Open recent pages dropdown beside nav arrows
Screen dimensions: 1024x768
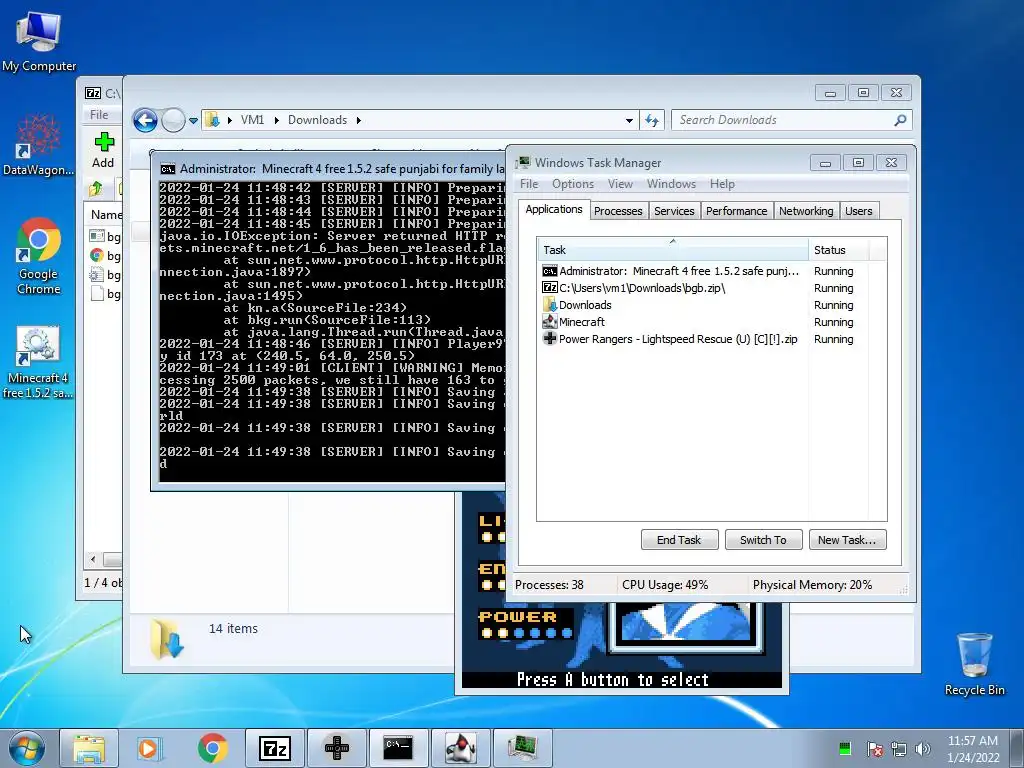pyautogui.click(x=193, y=121)
